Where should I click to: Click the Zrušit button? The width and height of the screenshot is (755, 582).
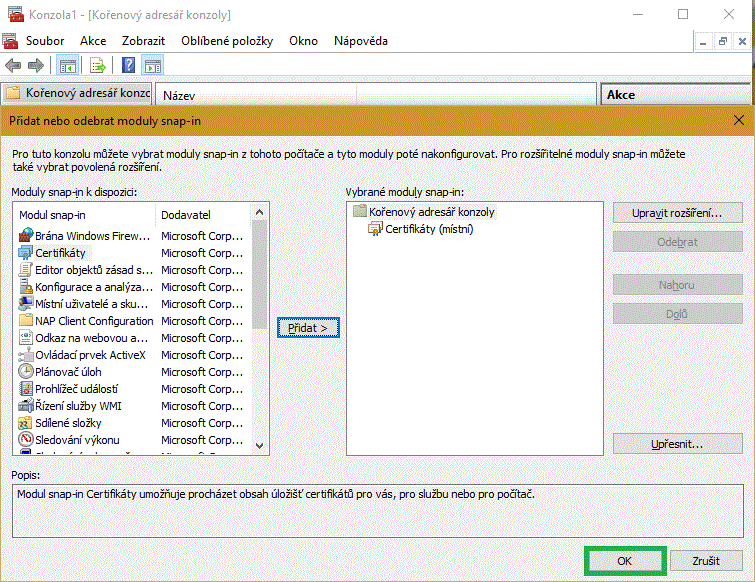click(x=707, y=561)
